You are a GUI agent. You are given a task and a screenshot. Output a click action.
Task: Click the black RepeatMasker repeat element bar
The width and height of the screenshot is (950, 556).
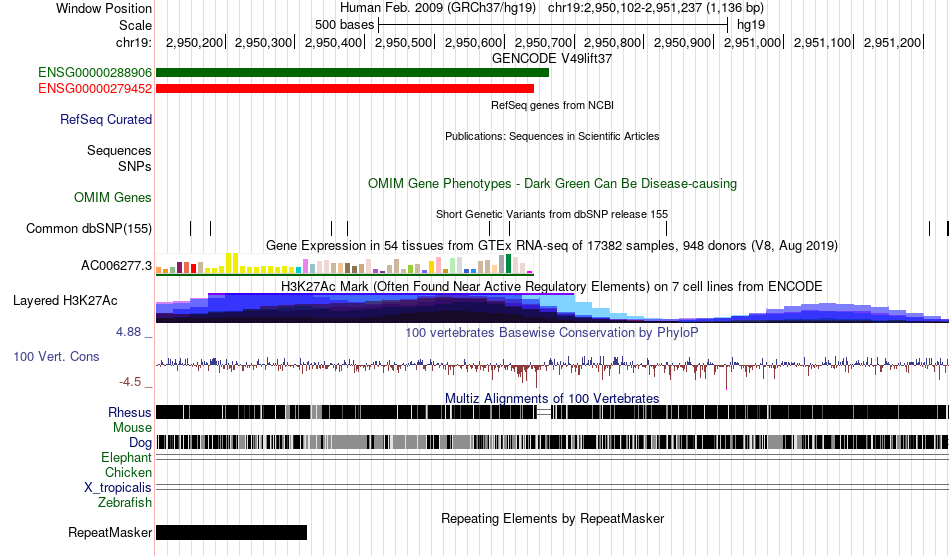click(x=231, y=532)
